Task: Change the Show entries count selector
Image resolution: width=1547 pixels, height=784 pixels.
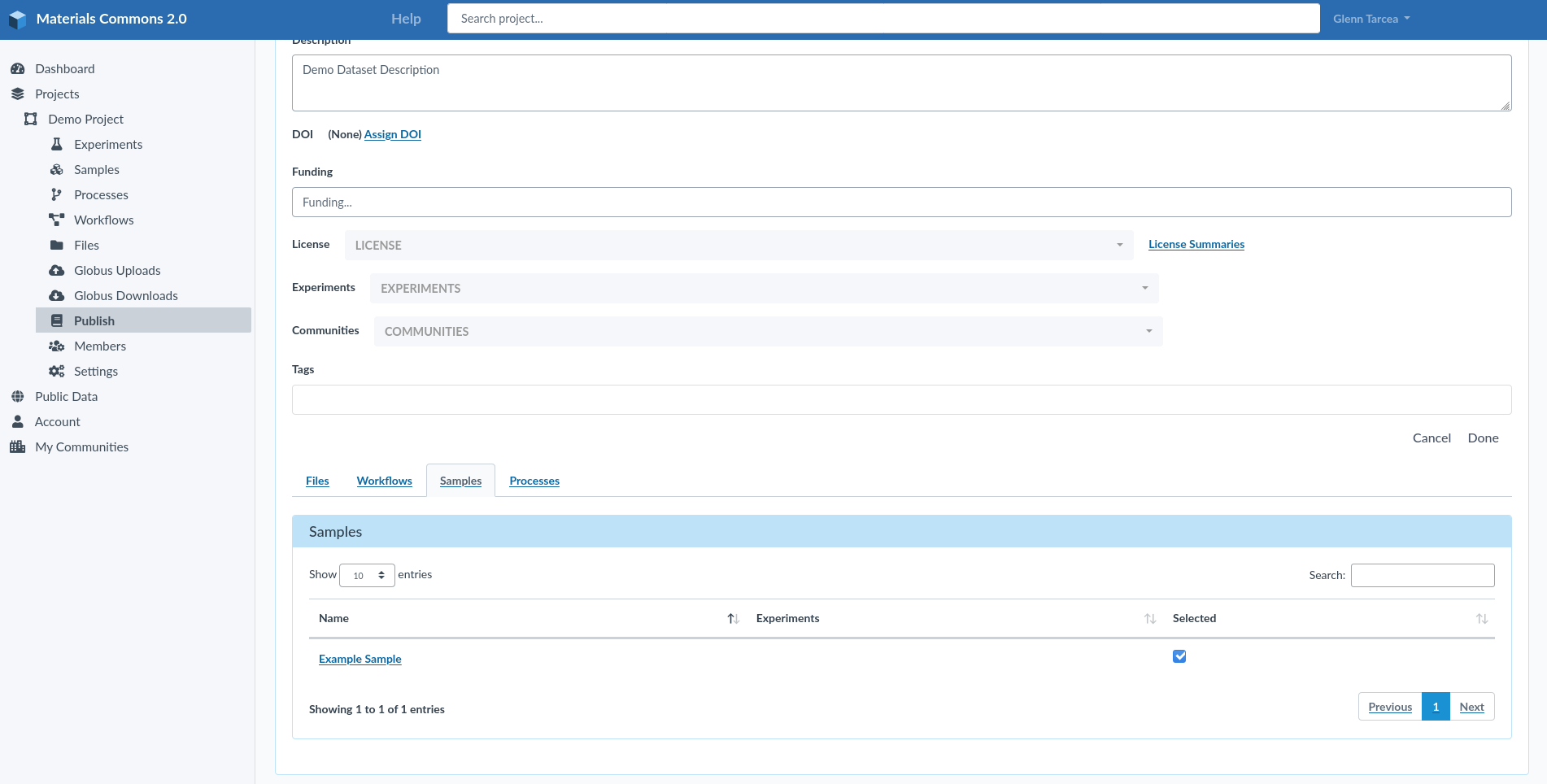Action: pos(367,576)
